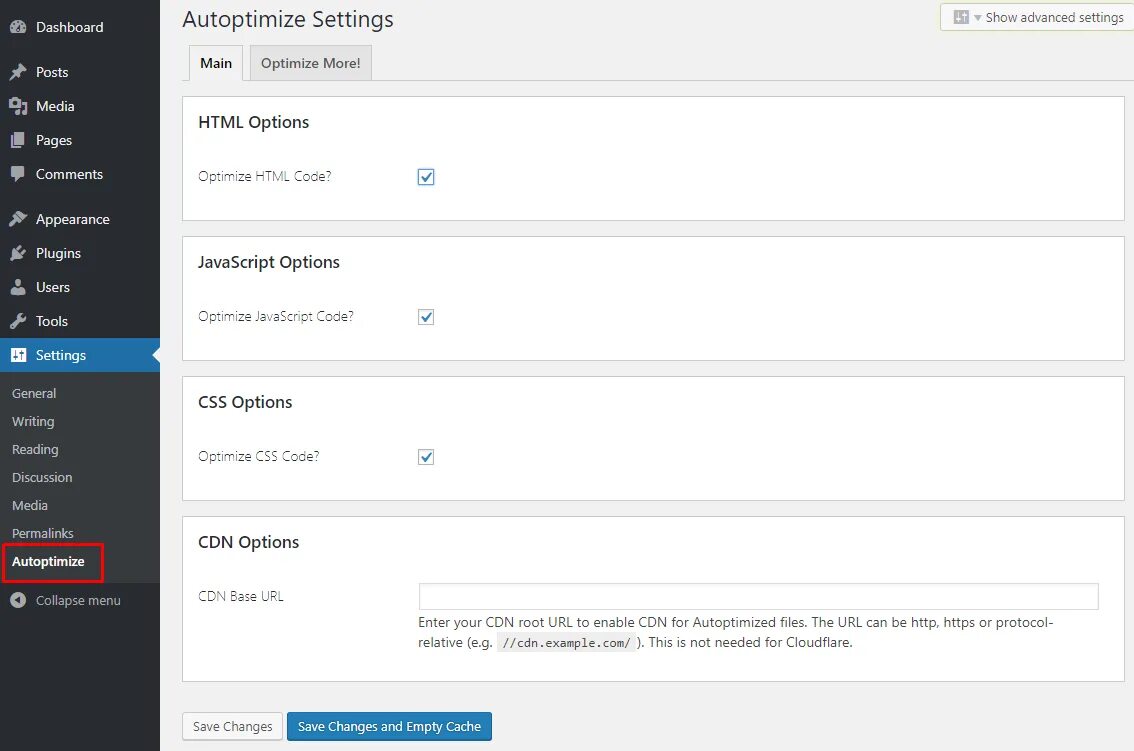
Task: Switch to Optimize More! tab
Action: tap(310, 63)
